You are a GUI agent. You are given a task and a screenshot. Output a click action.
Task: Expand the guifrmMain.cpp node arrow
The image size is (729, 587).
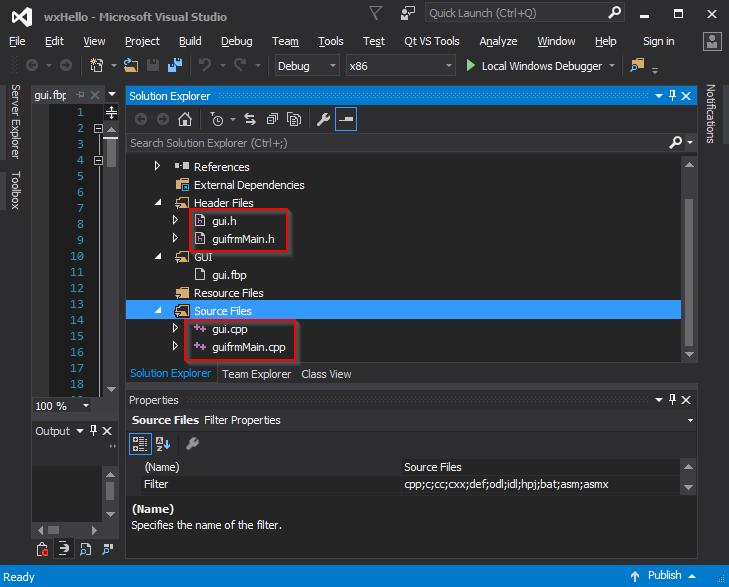point(175,346)
